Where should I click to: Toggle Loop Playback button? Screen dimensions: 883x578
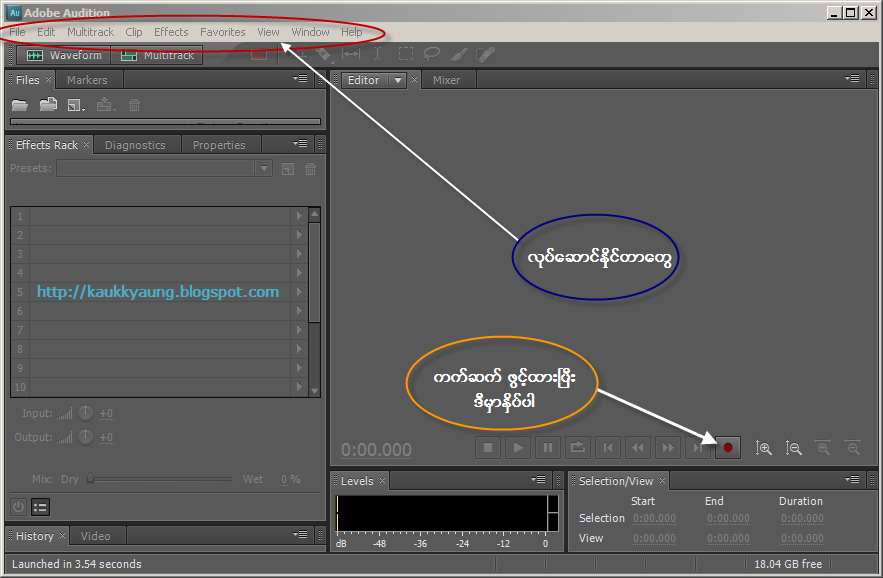[x=578, y=448]
